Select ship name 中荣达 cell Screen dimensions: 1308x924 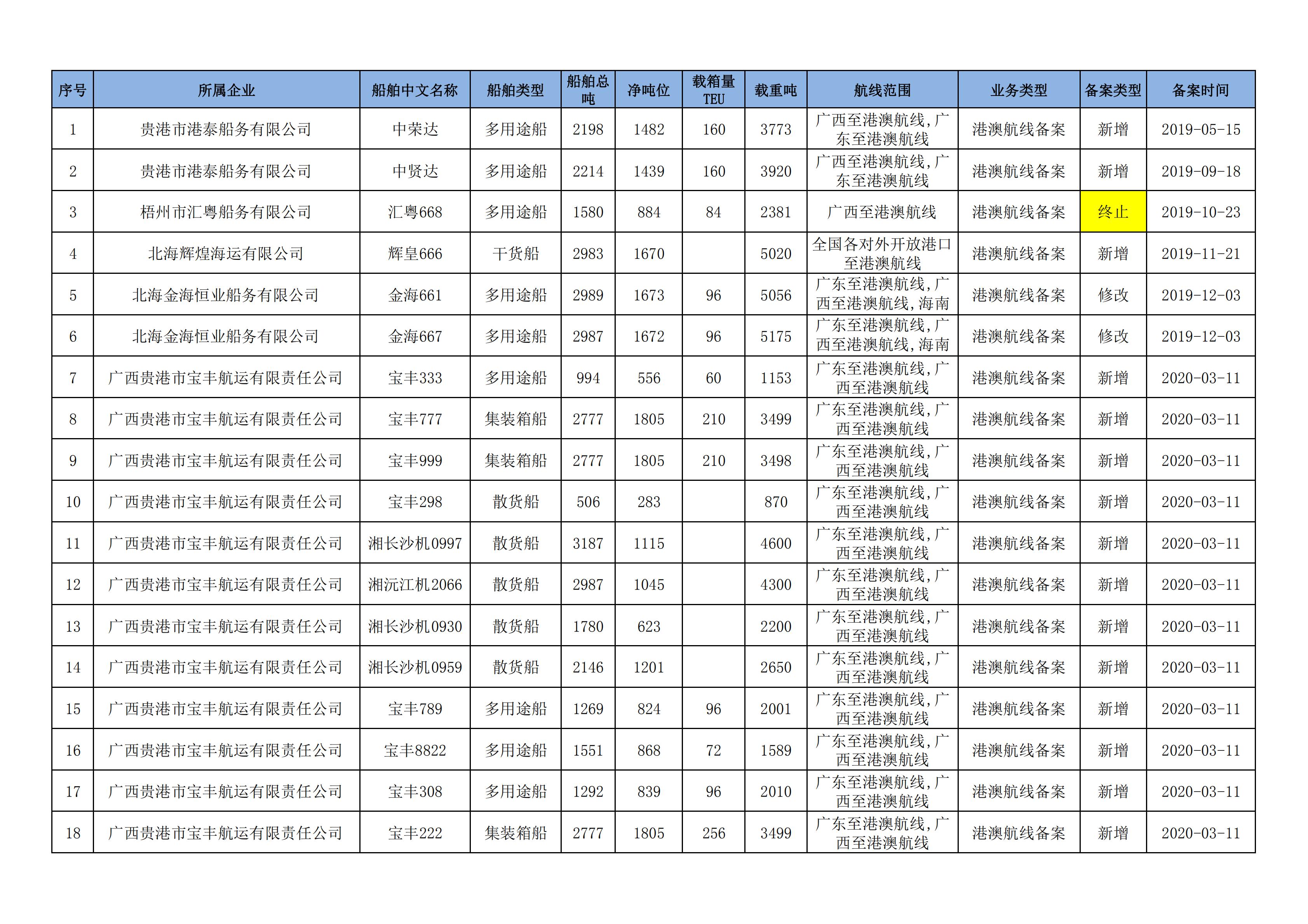(x=415, y=129)
